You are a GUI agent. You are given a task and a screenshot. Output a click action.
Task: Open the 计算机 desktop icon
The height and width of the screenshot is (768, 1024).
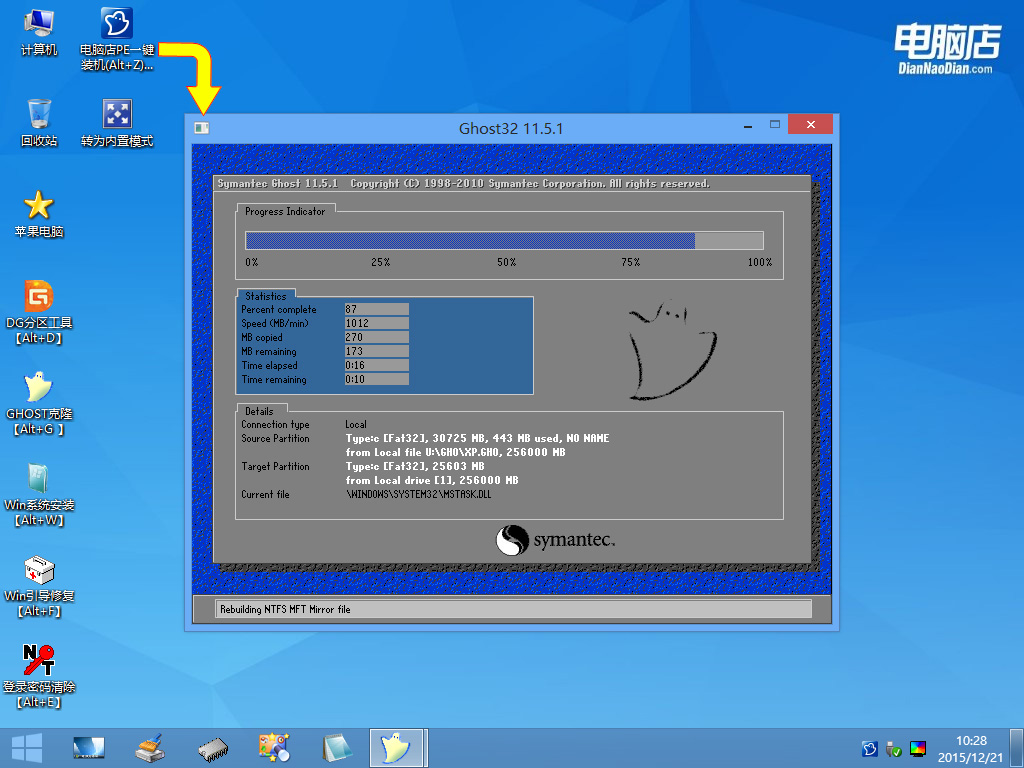39,33
